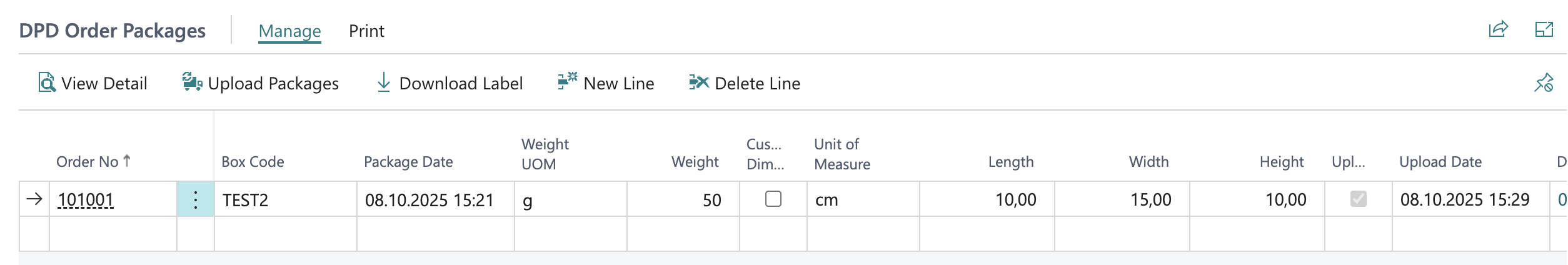Image resolution: width=1568 pixels, height=265 pixels.
Task: Open the Print menu
Action: click(x=366, y=31)
